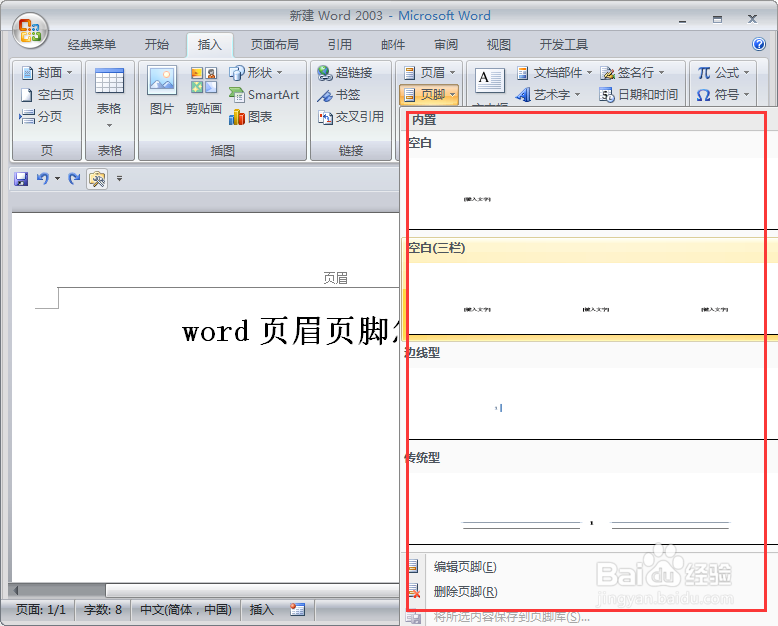Choose the 空白(三栏) footer preset
This screenshot has width=778, height=626.
point(589,288)
